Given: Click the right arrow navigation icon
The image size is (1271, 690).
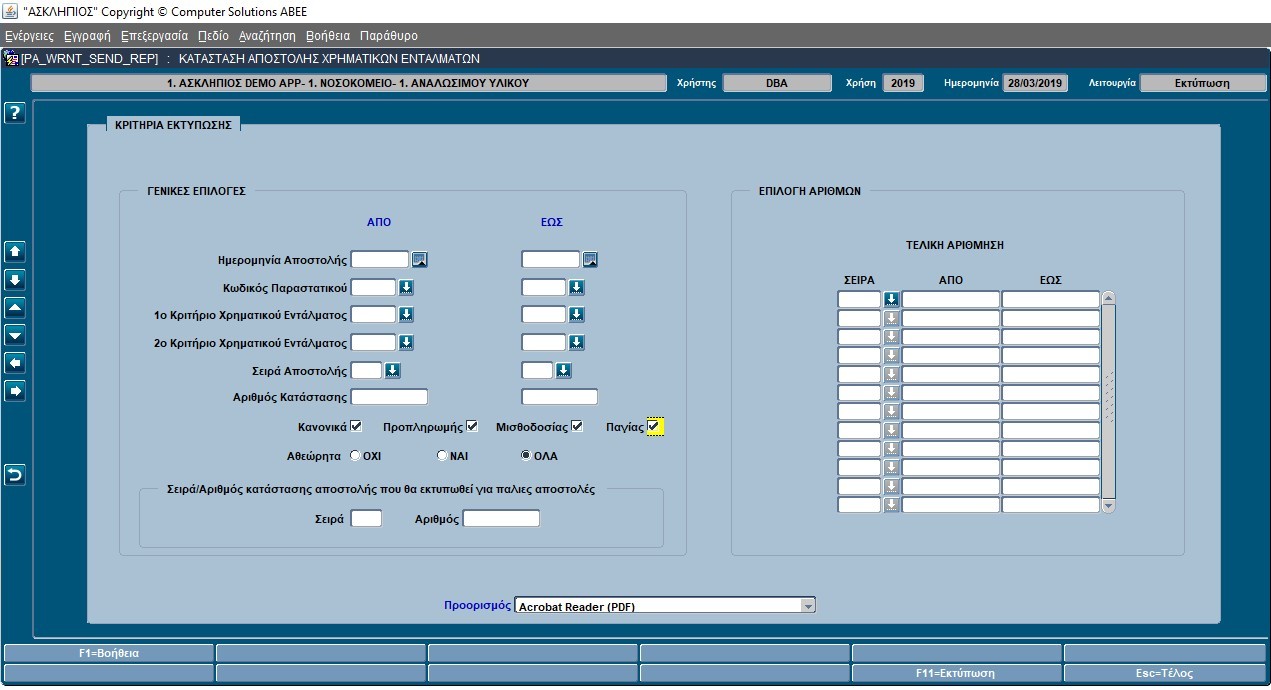Looking at the screenshot, I should (15, 392).
